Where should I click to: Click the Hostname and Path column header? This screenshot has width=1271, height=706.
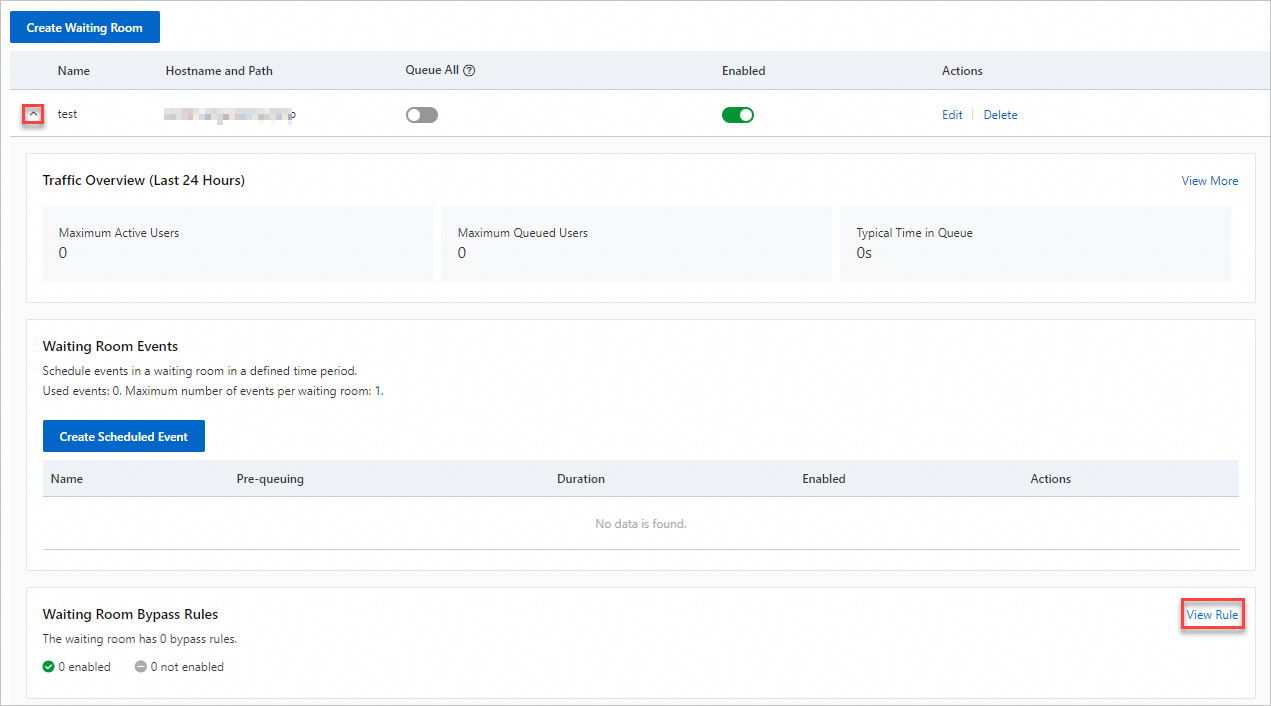click(219, 71)
